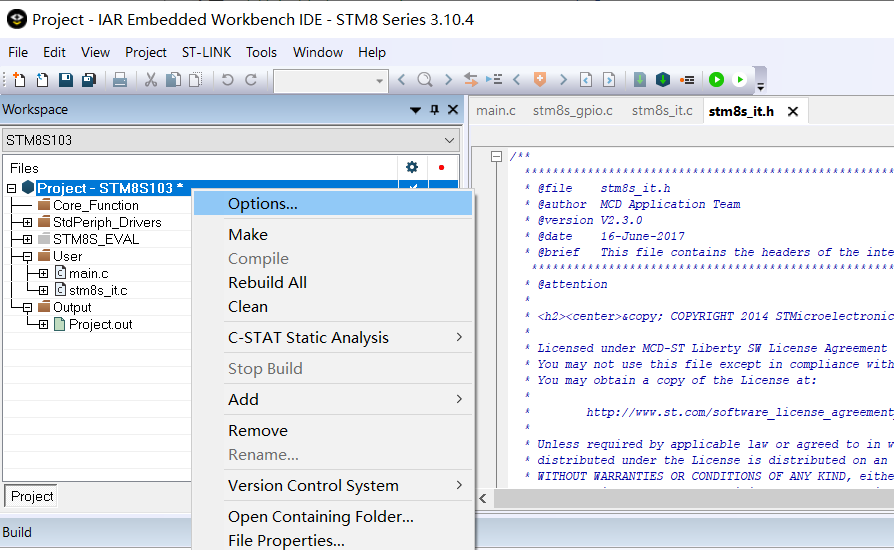Click the Save All toolbar icon
This screenshot has width=894, height=550.
(89, 80)
